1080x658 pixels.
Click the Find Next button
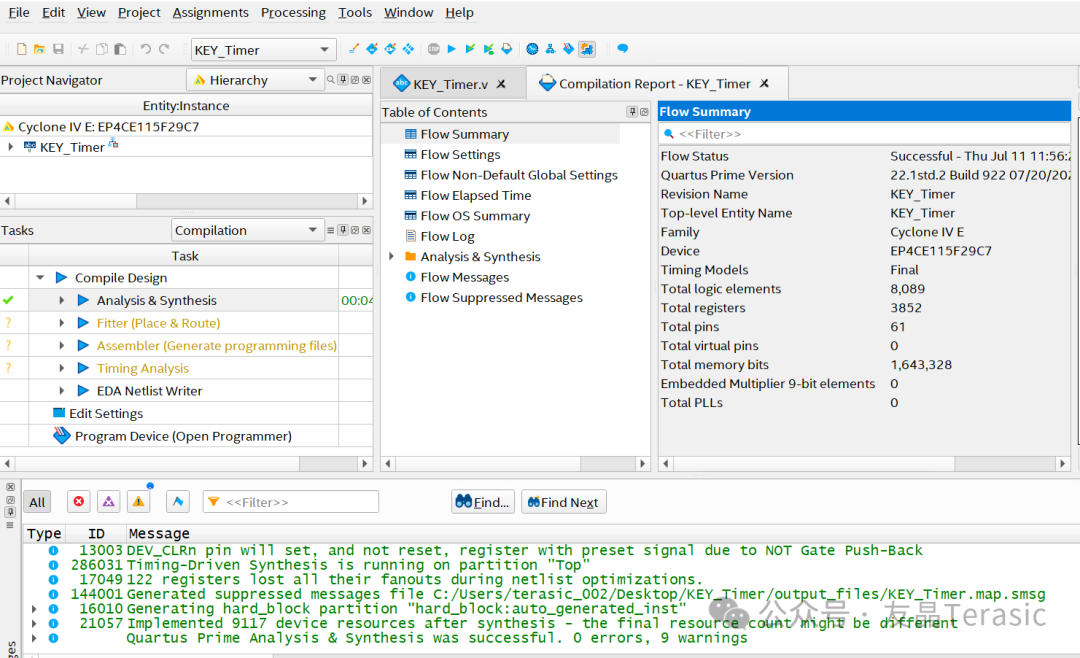tap(563, 502)
